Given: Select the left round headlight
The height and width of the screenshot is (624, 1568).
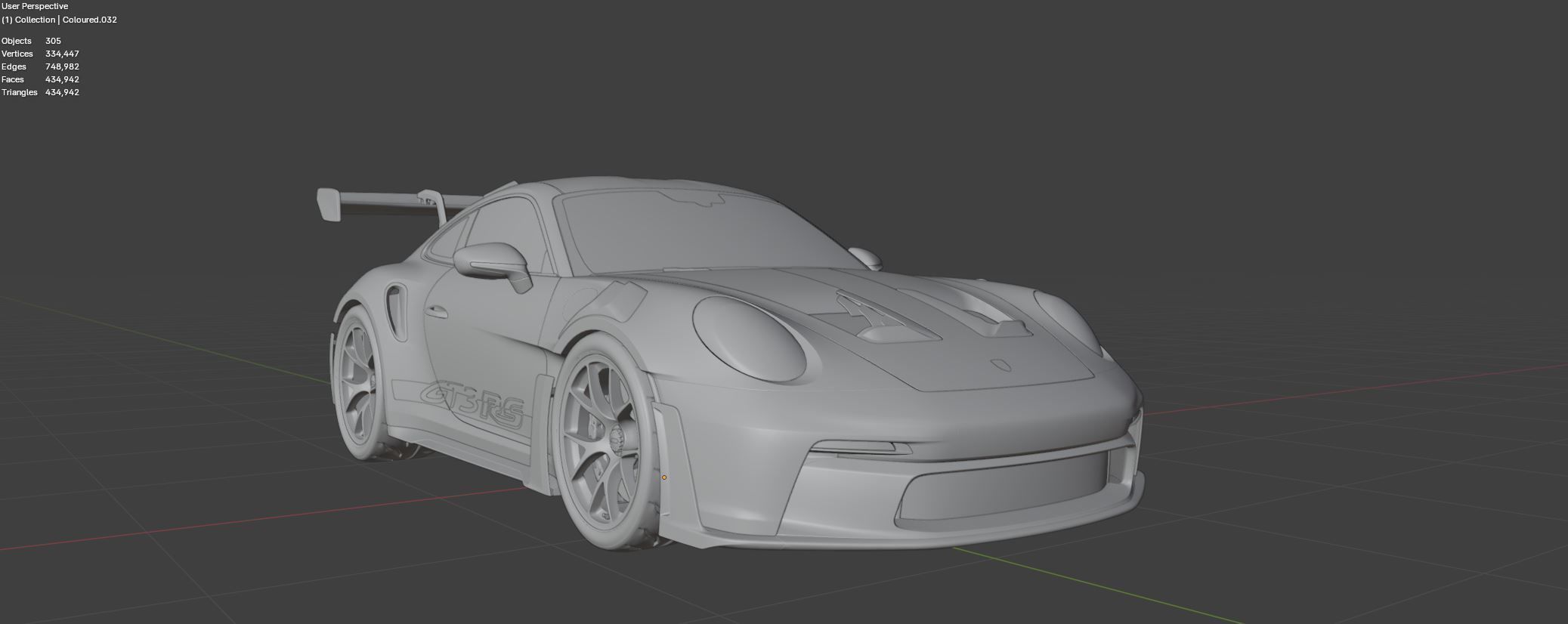Looking at the screenshot, I should tap(748, 337).
